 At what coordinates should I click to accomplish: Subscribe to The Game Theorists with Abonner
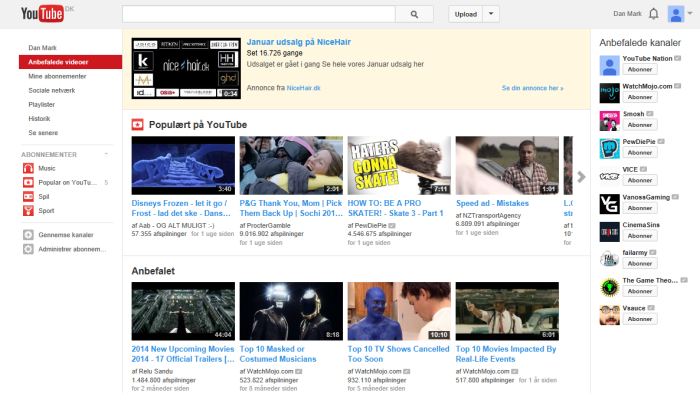(x=640, y=291)
